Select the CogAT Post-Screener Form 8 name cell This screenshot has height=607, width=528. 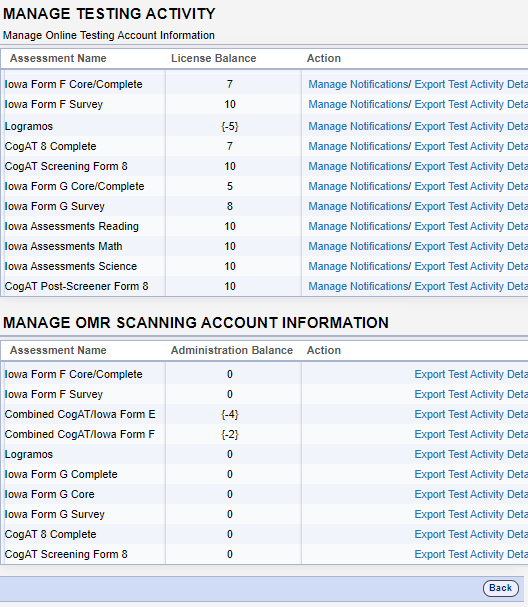click(x=77, y=286)
